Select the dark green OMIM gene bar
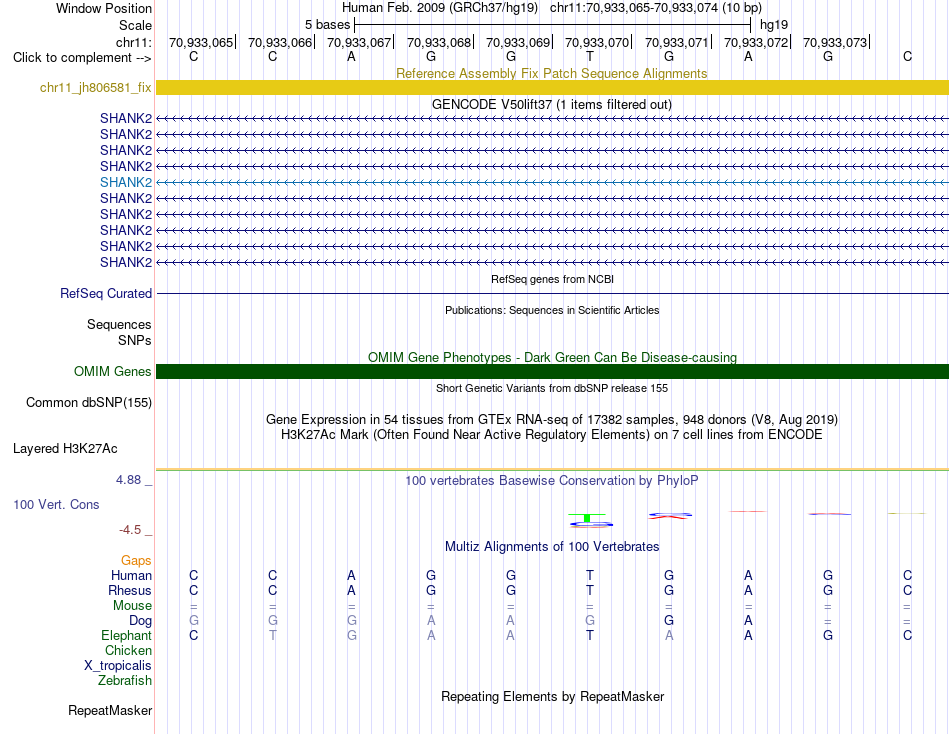The height and width of the screenshot is (734, 950). 552,372
